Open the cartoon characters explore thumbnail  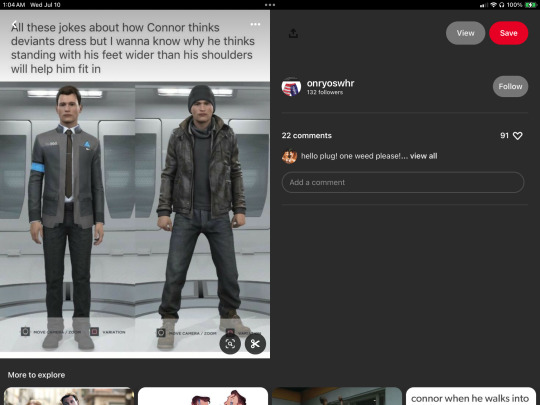click(x=203, y=396)
